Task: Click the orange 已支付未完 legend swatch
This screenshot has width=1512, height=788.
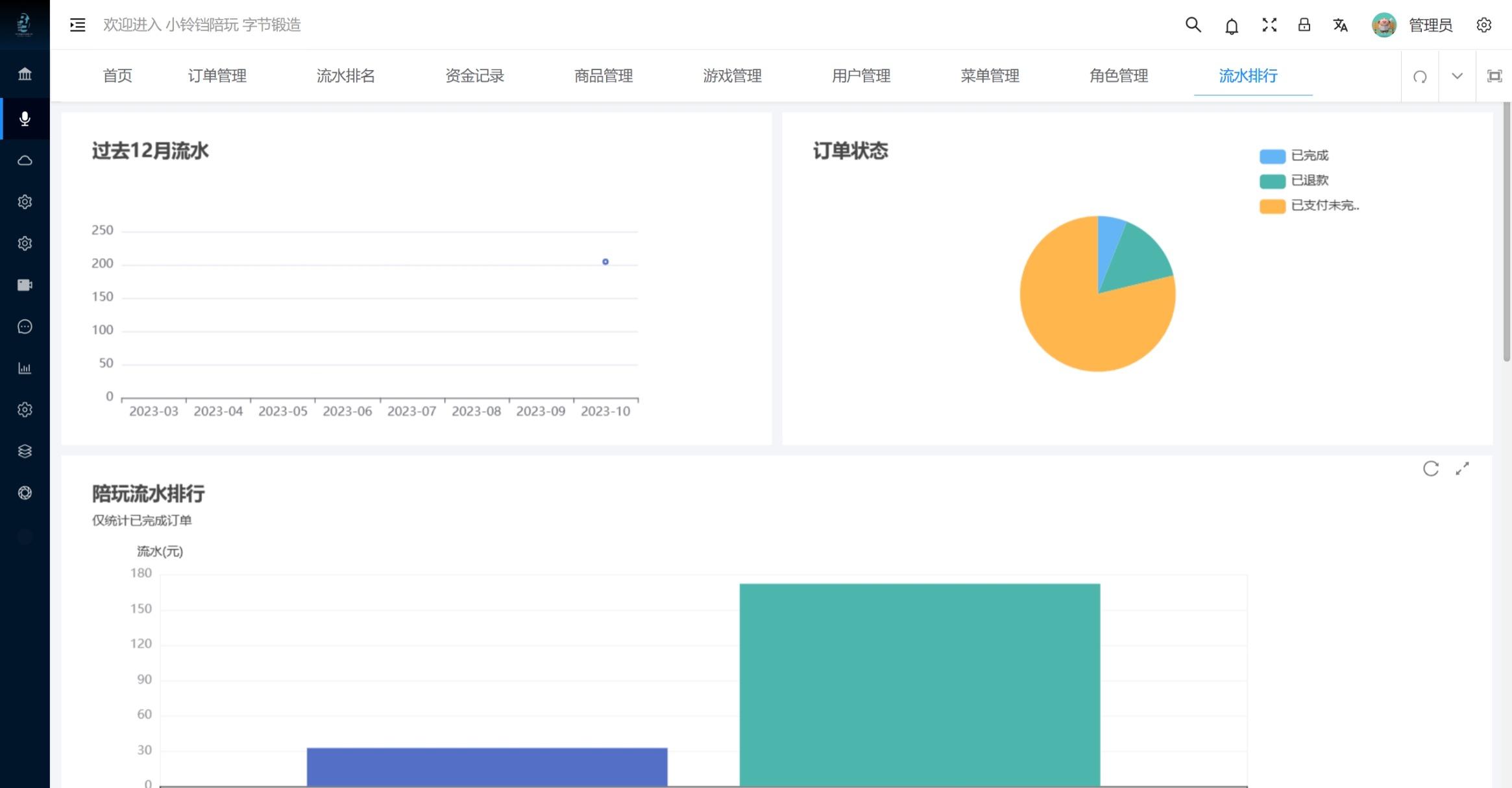Action: [1272, 206]
